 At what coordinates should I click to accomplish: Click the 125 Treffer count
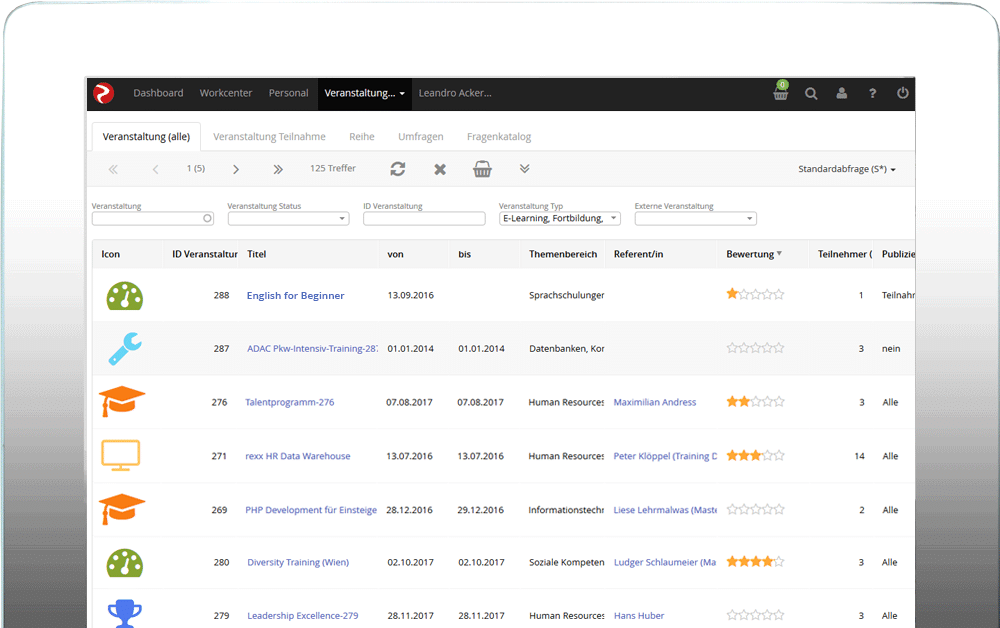click(333, 168)
